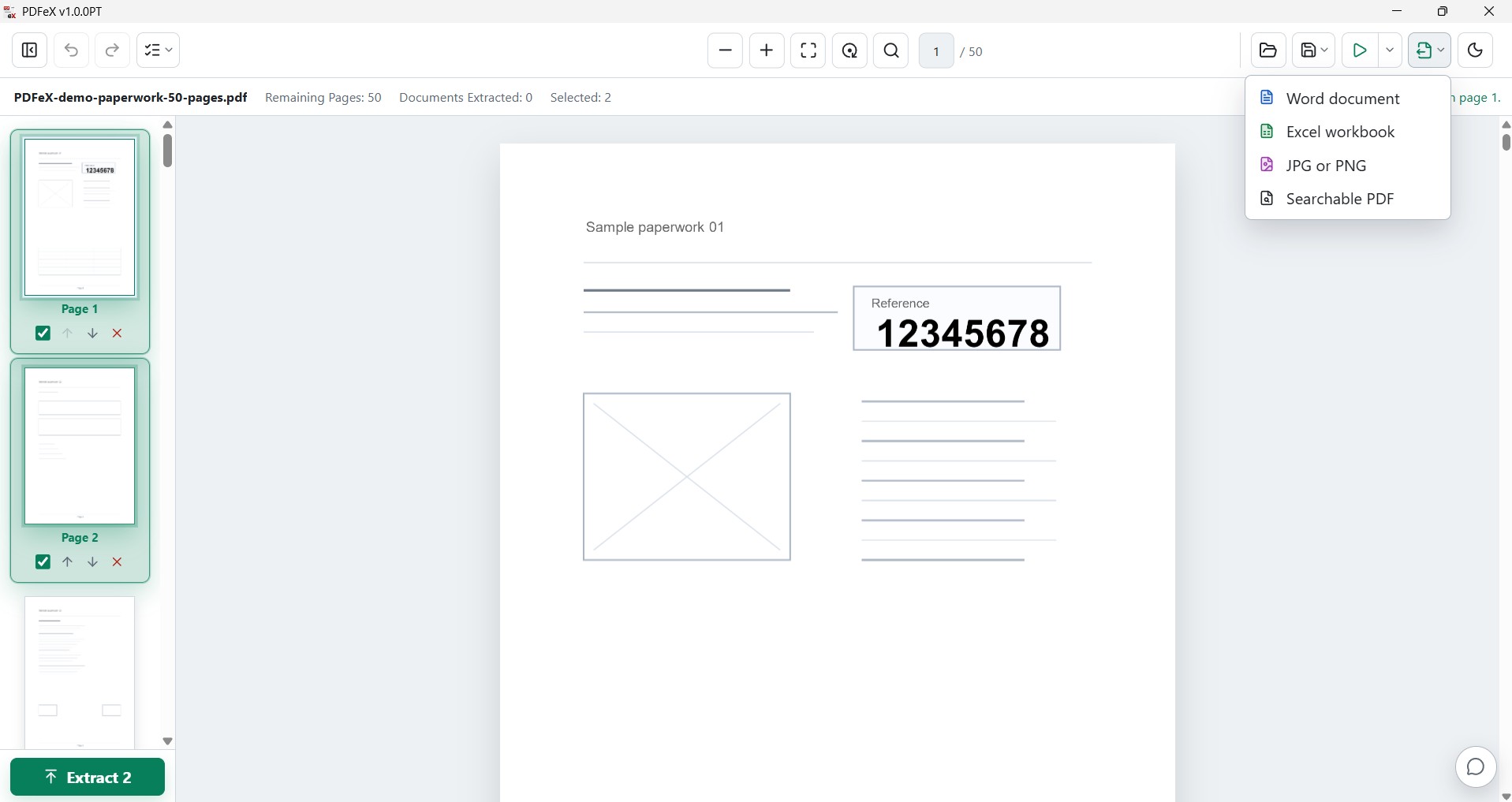Open a file with folder icon
This screenshot has height=802, width=1512.
tap(1268, 50)
